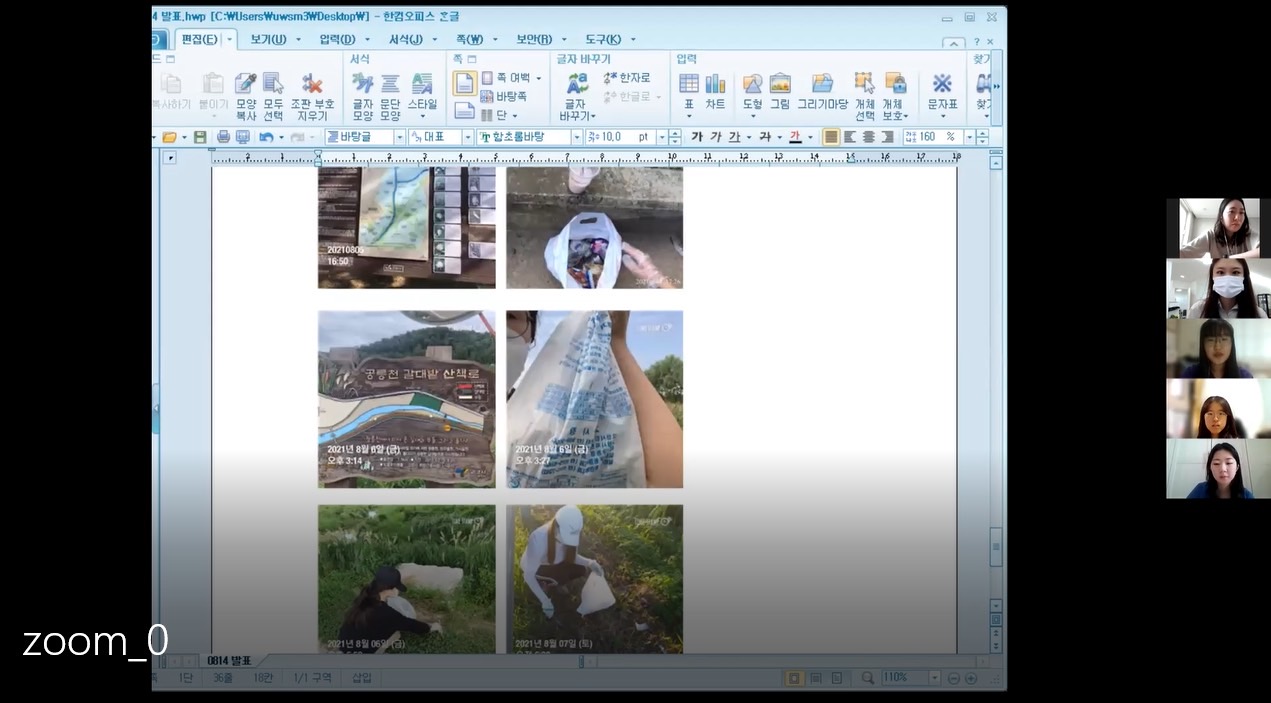Image resolution: width=1271 pixels, height=703 pixels.
Task: Expand the 쪽 여백 (page margin) dropdown
Action: (538, 78)
